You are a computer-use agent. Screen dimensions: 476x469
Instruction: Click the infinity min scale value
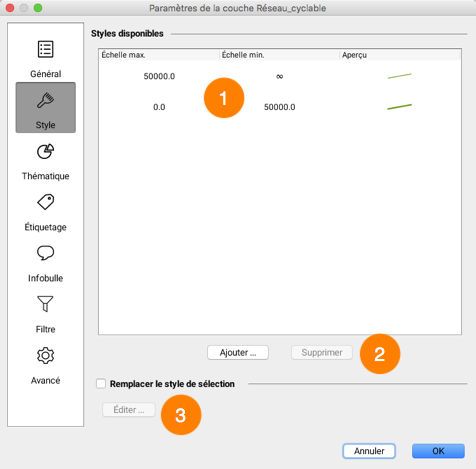click(280, 76)
